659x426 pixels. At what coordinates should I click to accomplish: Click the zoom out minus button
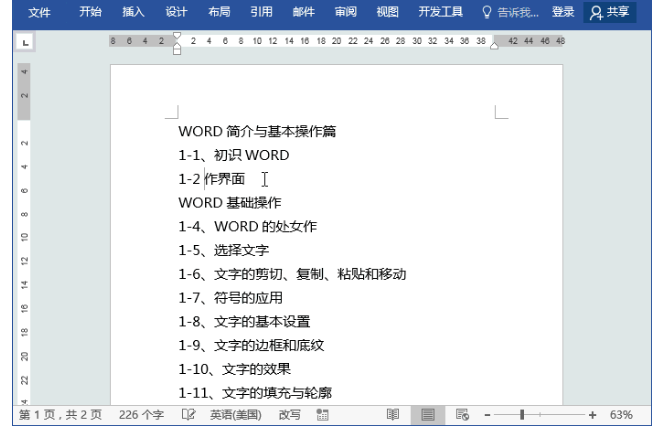point(487,415)
